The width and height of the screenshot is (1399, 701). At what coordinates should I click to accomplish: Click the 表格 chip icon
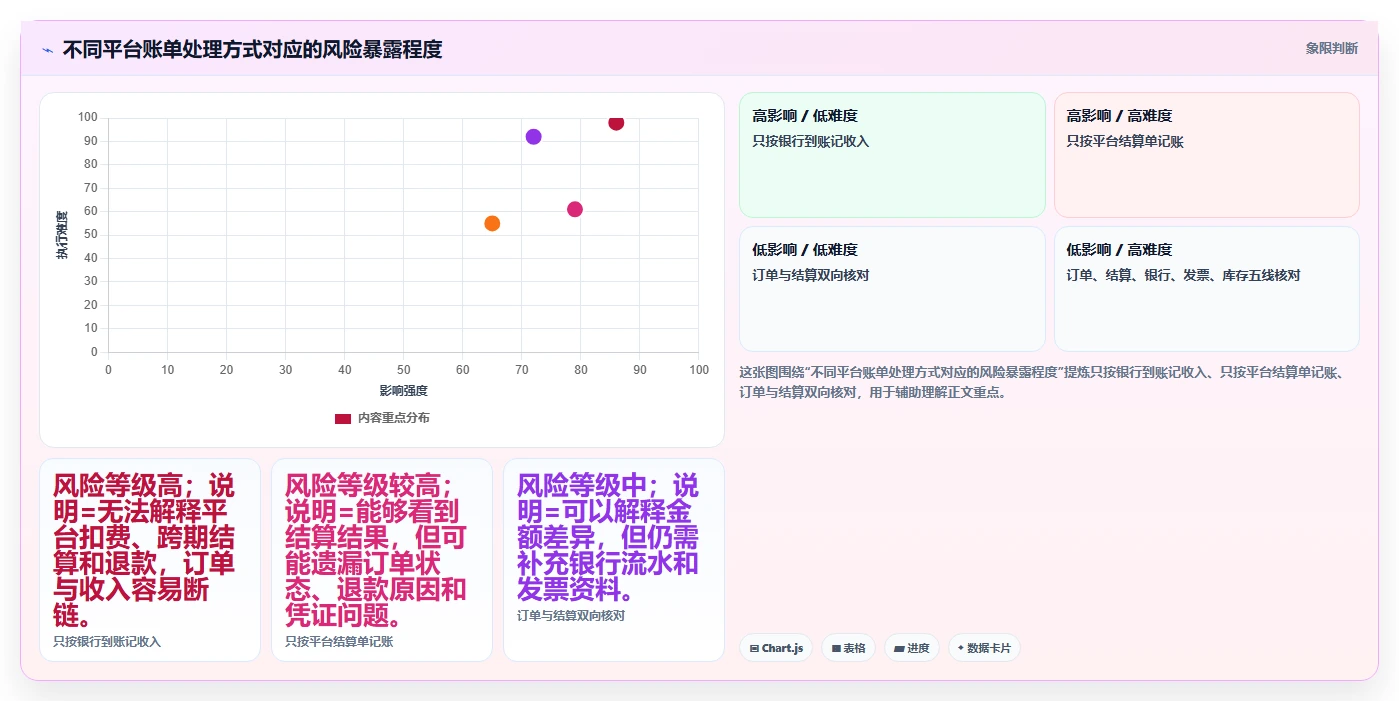pyautogui.click(x=836, y=648)
